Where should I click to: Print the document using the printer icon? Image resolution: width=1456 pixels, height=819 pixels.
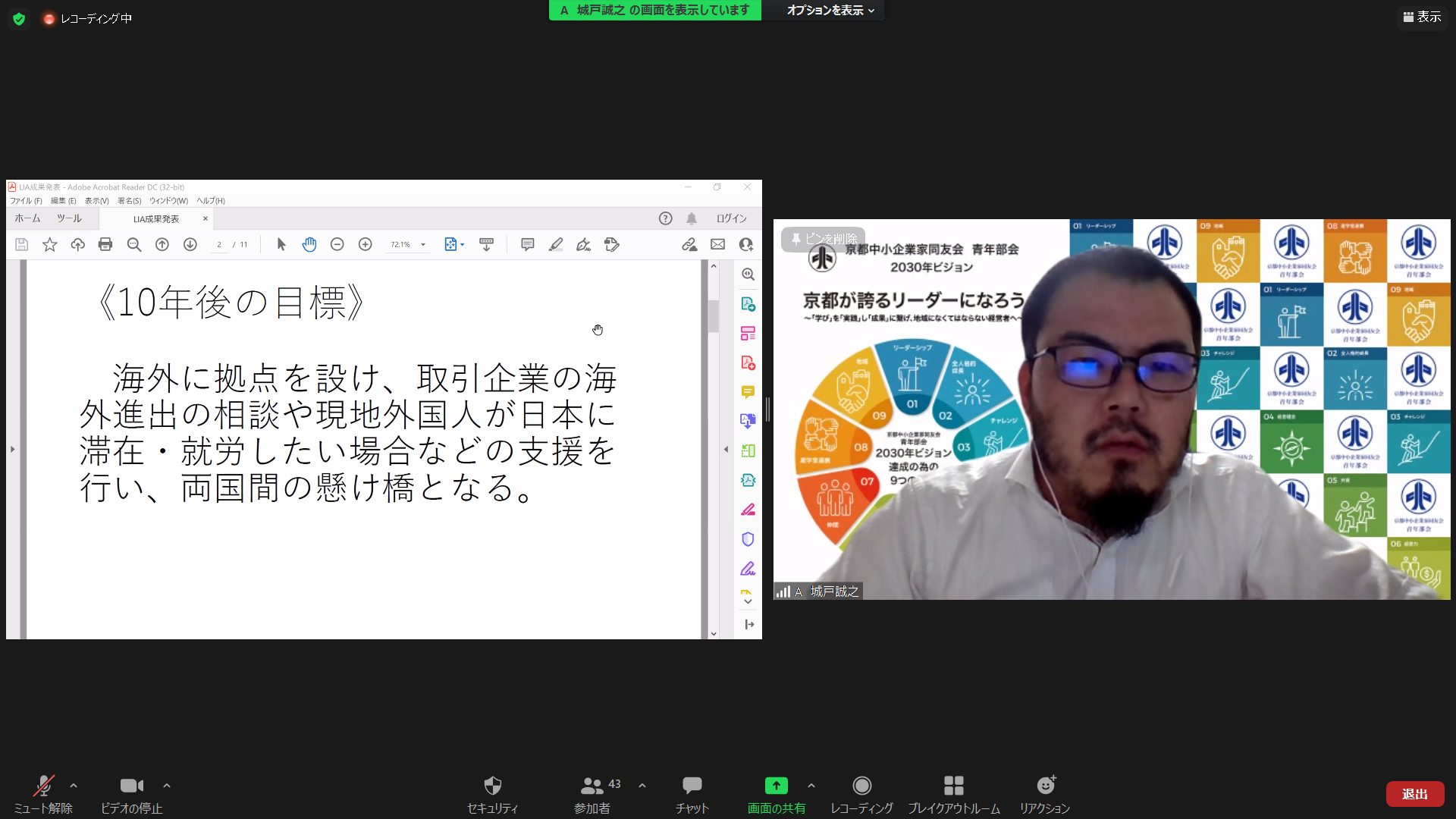(105, 244)
